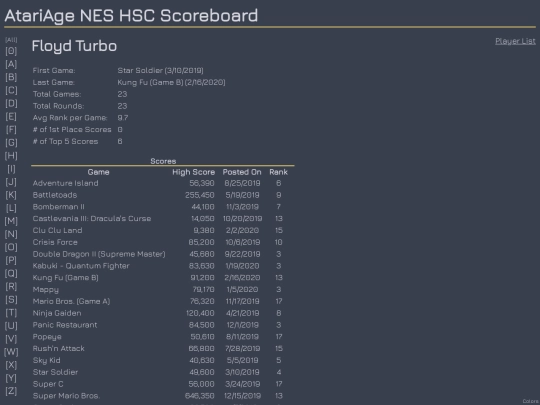Viewport: 540px width, 405px height.
Task: Click the Avg Rank per Game value 9.7
Action: 123,118
